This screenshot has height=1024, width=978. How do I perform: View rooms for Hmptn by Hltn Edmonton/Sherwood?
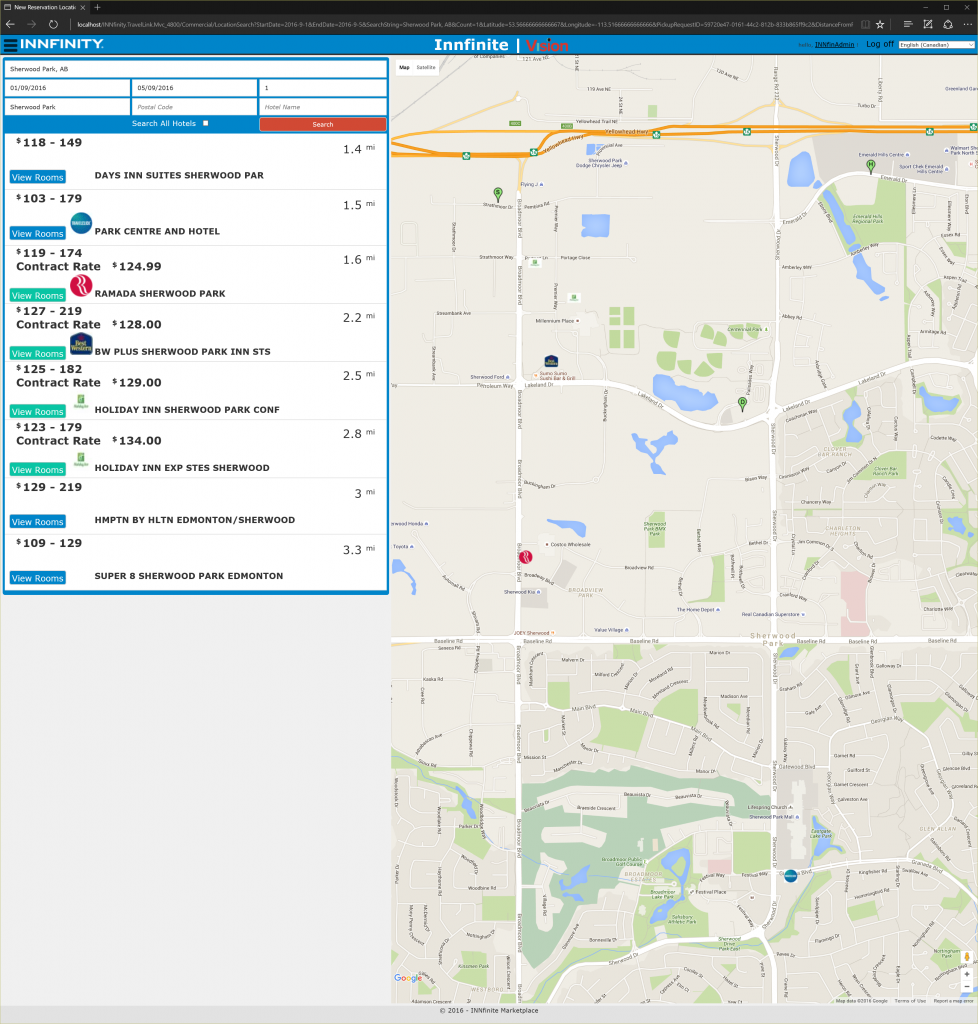(38, 522)
